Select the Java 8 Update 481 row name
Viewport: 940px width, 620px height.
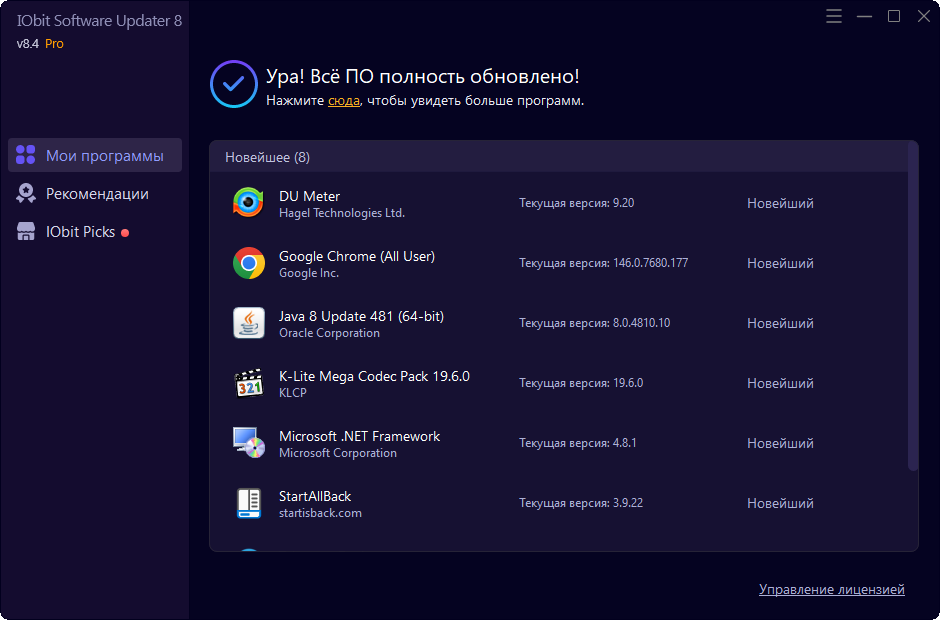pyautogui.click(x=361, y=316)
